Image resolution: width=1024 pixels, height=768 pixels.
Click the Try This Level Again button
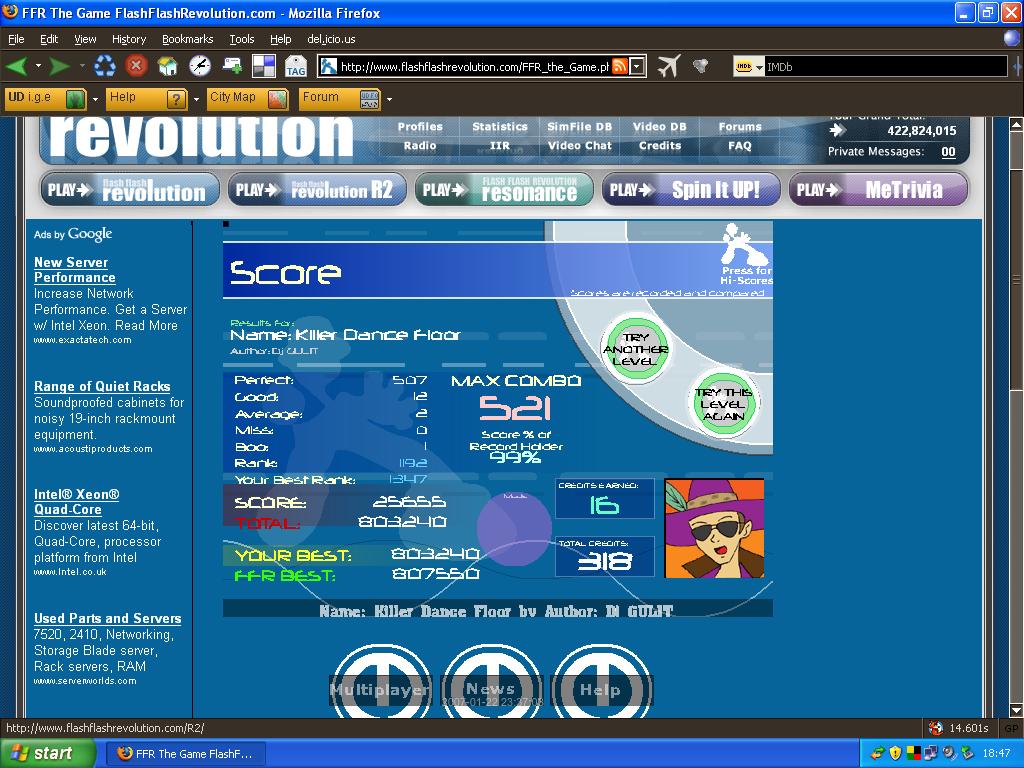tap(723, 404)
